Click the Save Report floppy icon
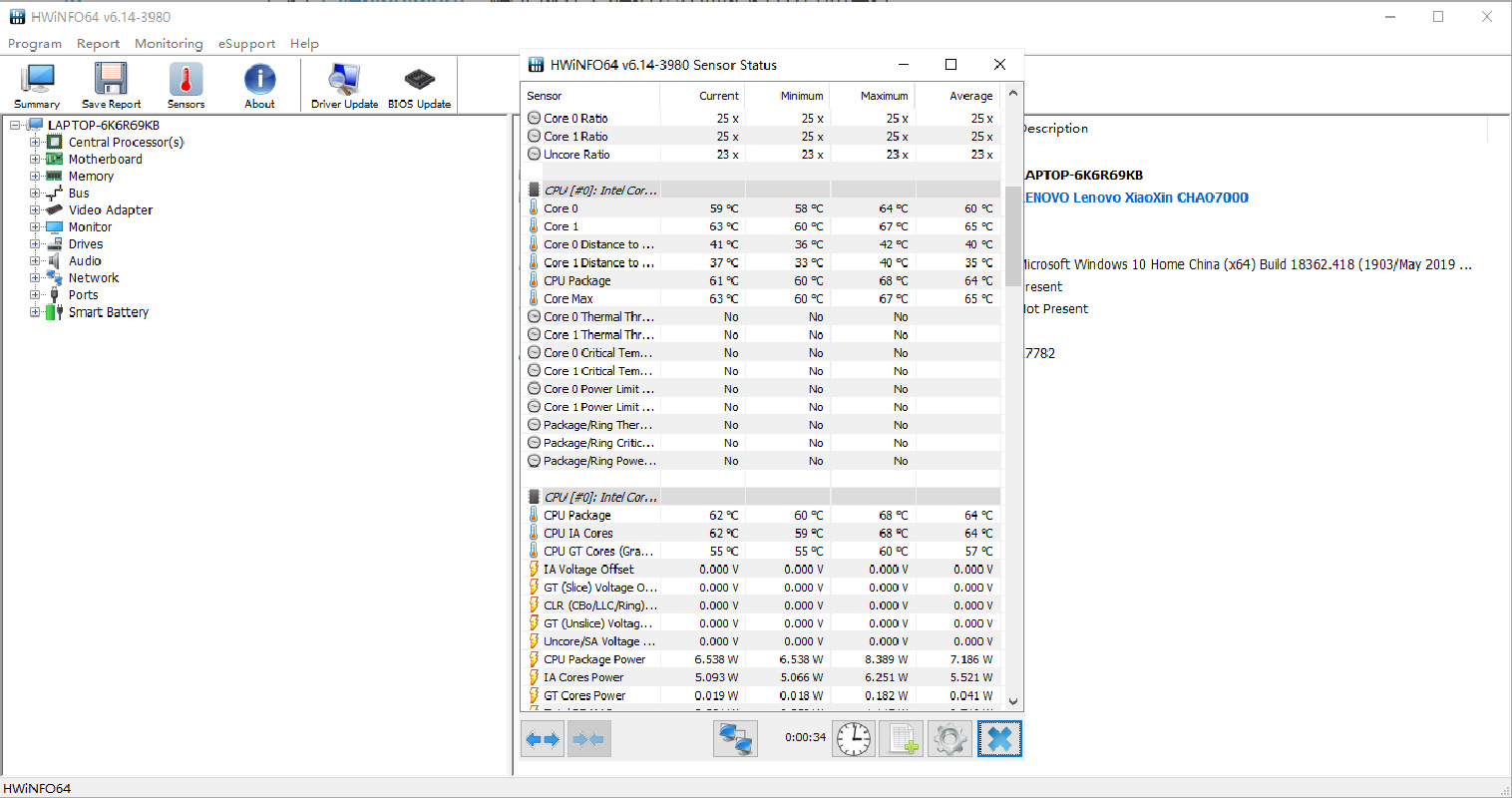Image resolution: width=1512 pixels, height=798 pixels. (111, 85)
